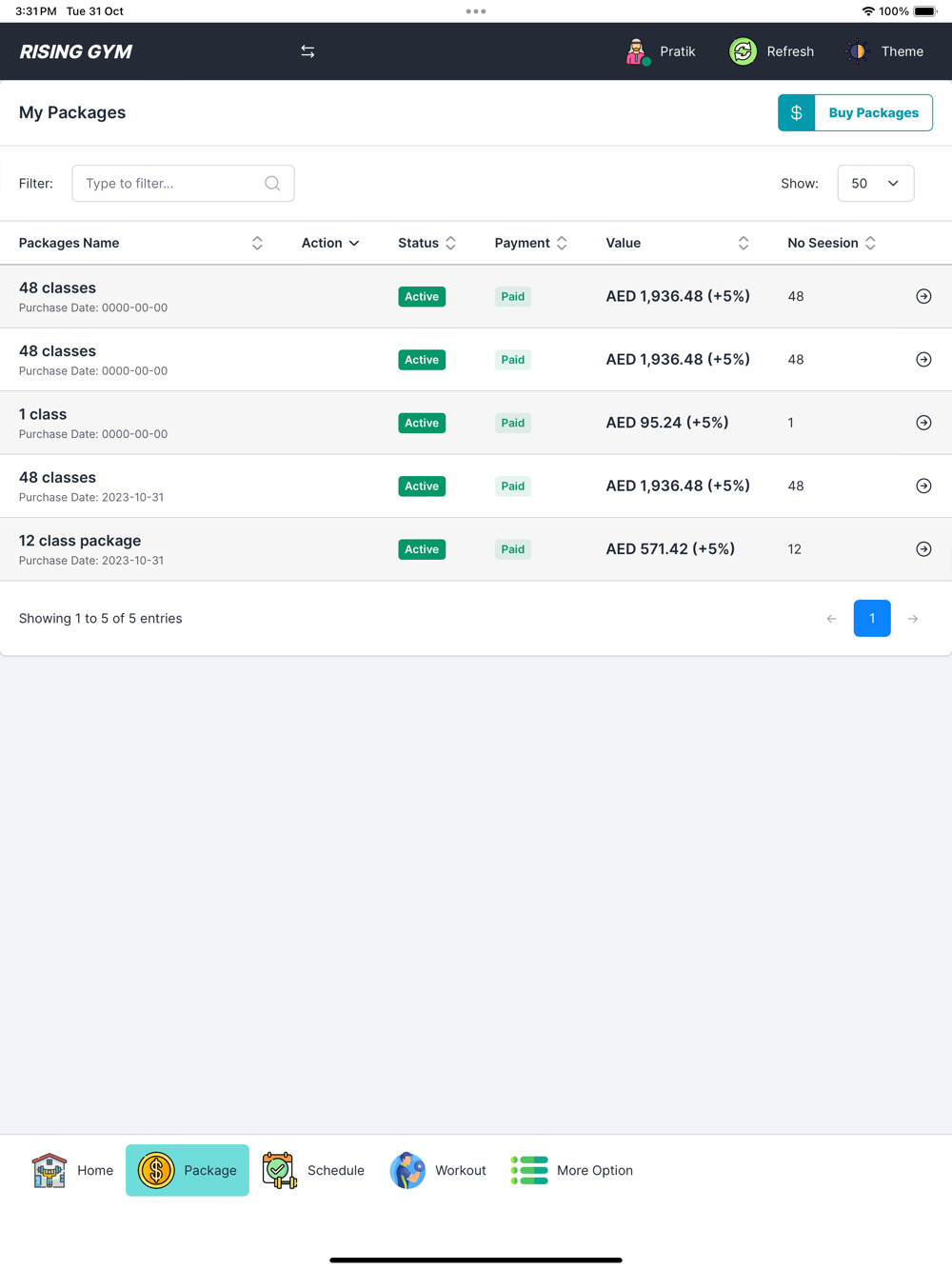The image size is (952, 1270).
Task: Click Buy Packages button
Action: (873, 112)
